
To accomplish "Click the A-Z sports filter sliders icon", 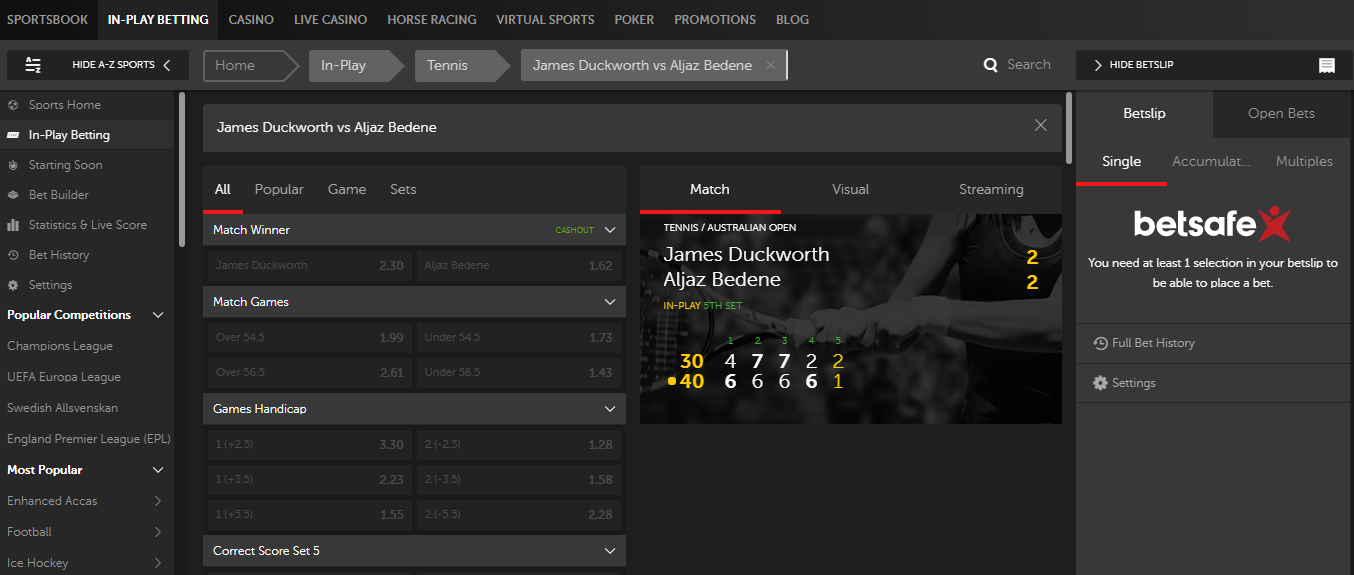I will [33, 65].
